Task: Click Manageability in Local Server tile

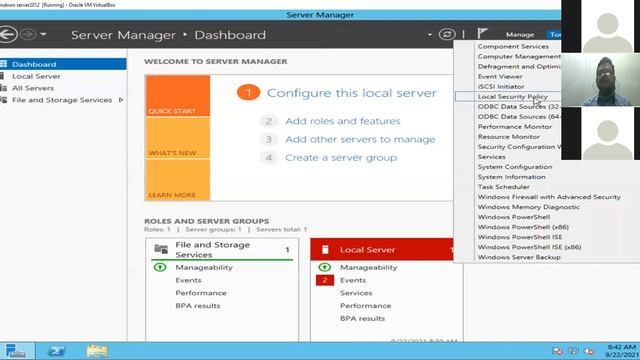Action: [x=369, y=267]
